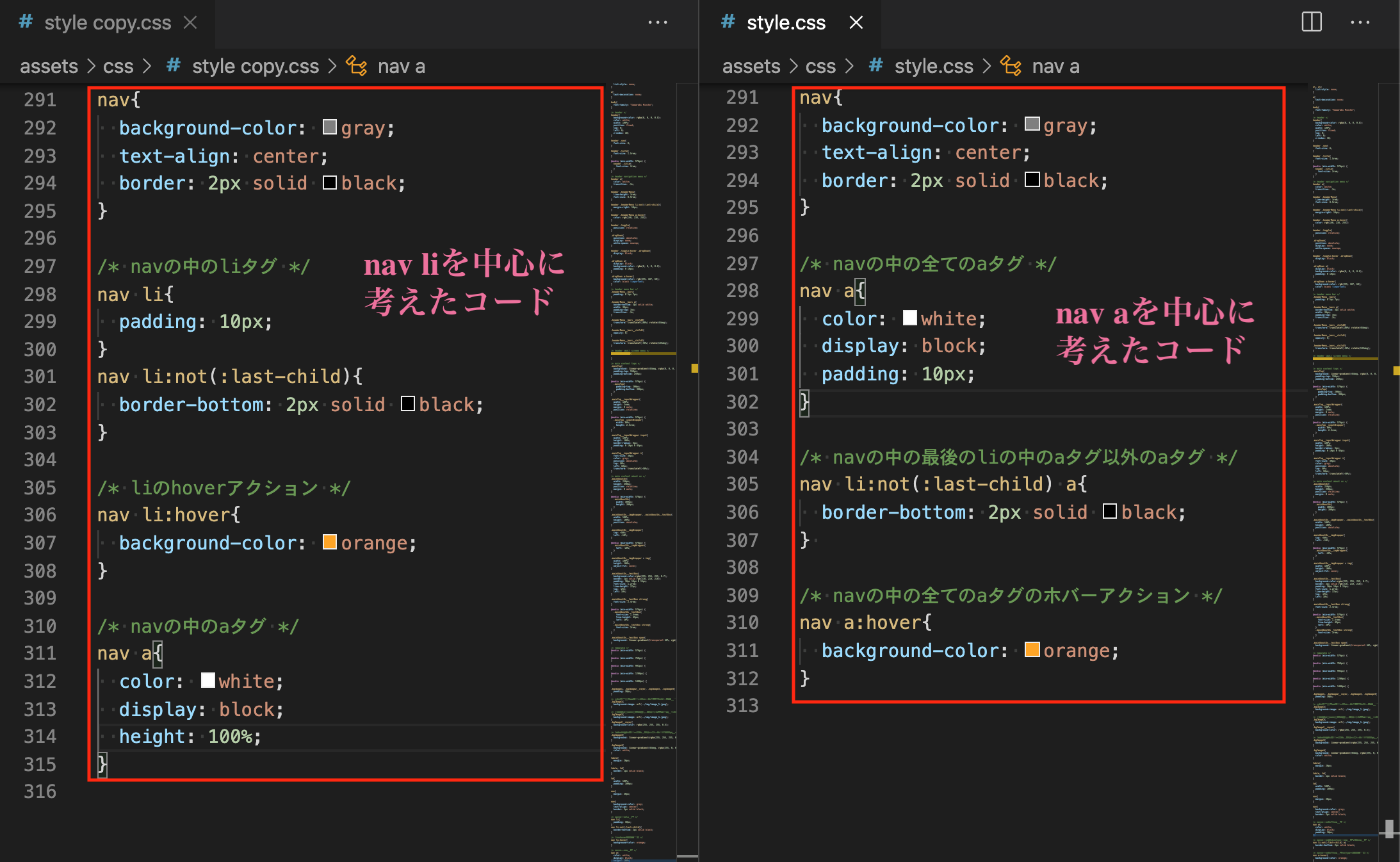The image size is (1400, 862).
Task: Click CSS file hash icon in right breadcrumb
Action: (x=875, y=66)
